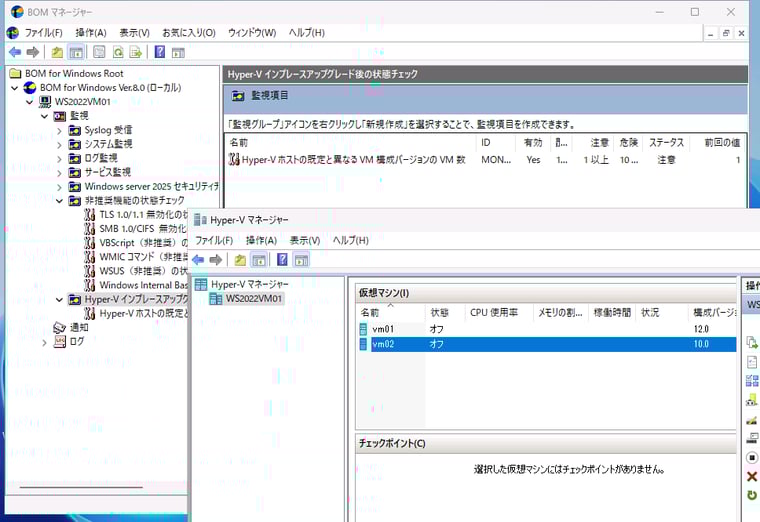The width and height of the screenshot is (760, 522).
Task: Click the properties icon in BOM toolbar
Action: click(x=99, y=52)
